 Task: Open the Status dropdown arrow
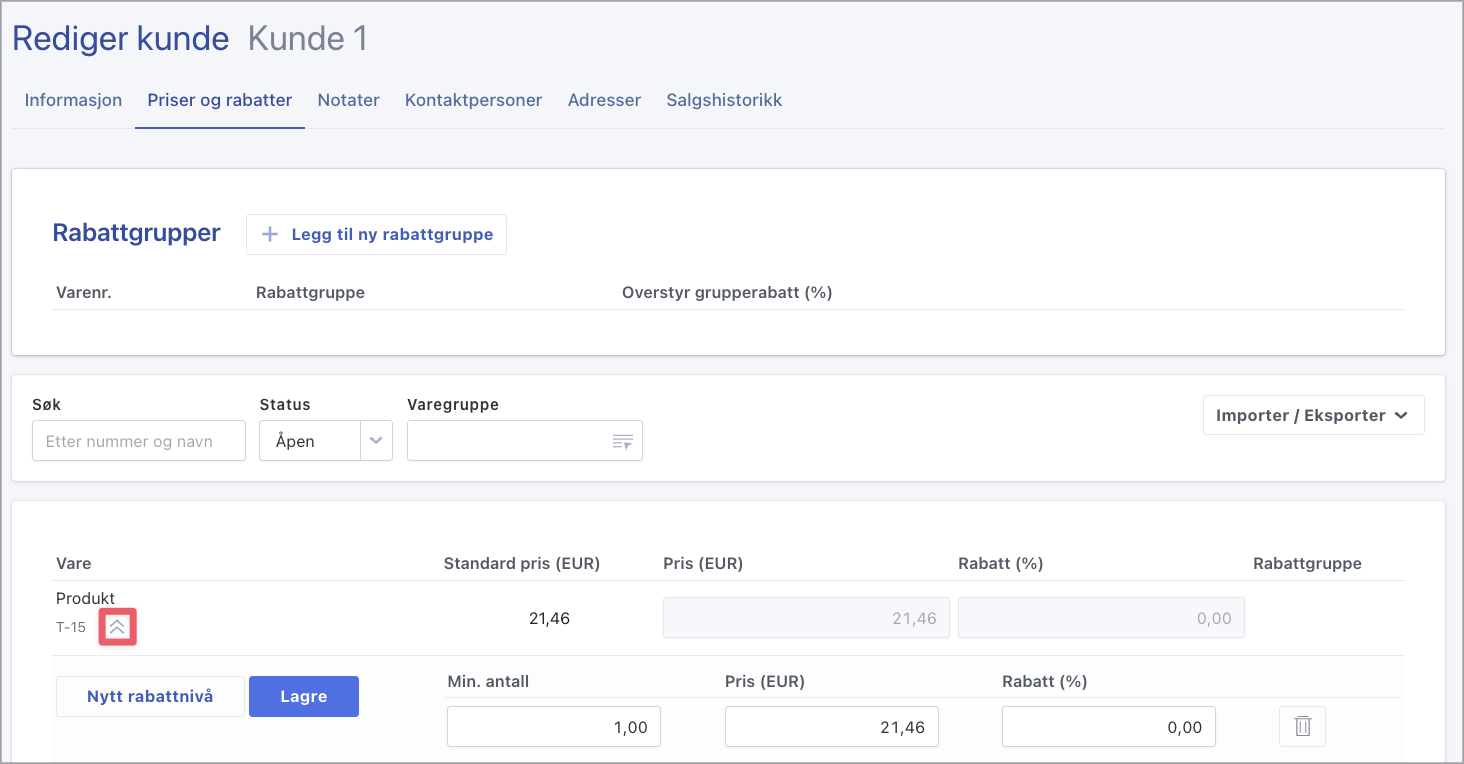[376, 441]
